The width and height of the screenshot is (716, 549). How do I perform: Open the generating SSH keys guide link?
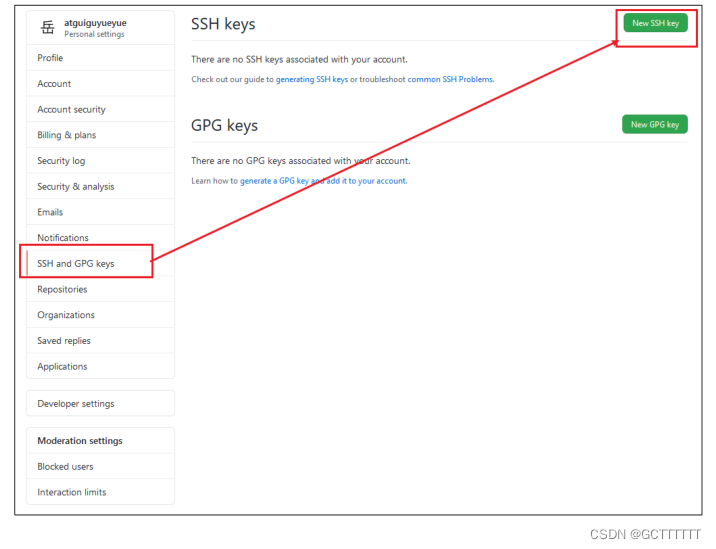click(x=312, y=79)
